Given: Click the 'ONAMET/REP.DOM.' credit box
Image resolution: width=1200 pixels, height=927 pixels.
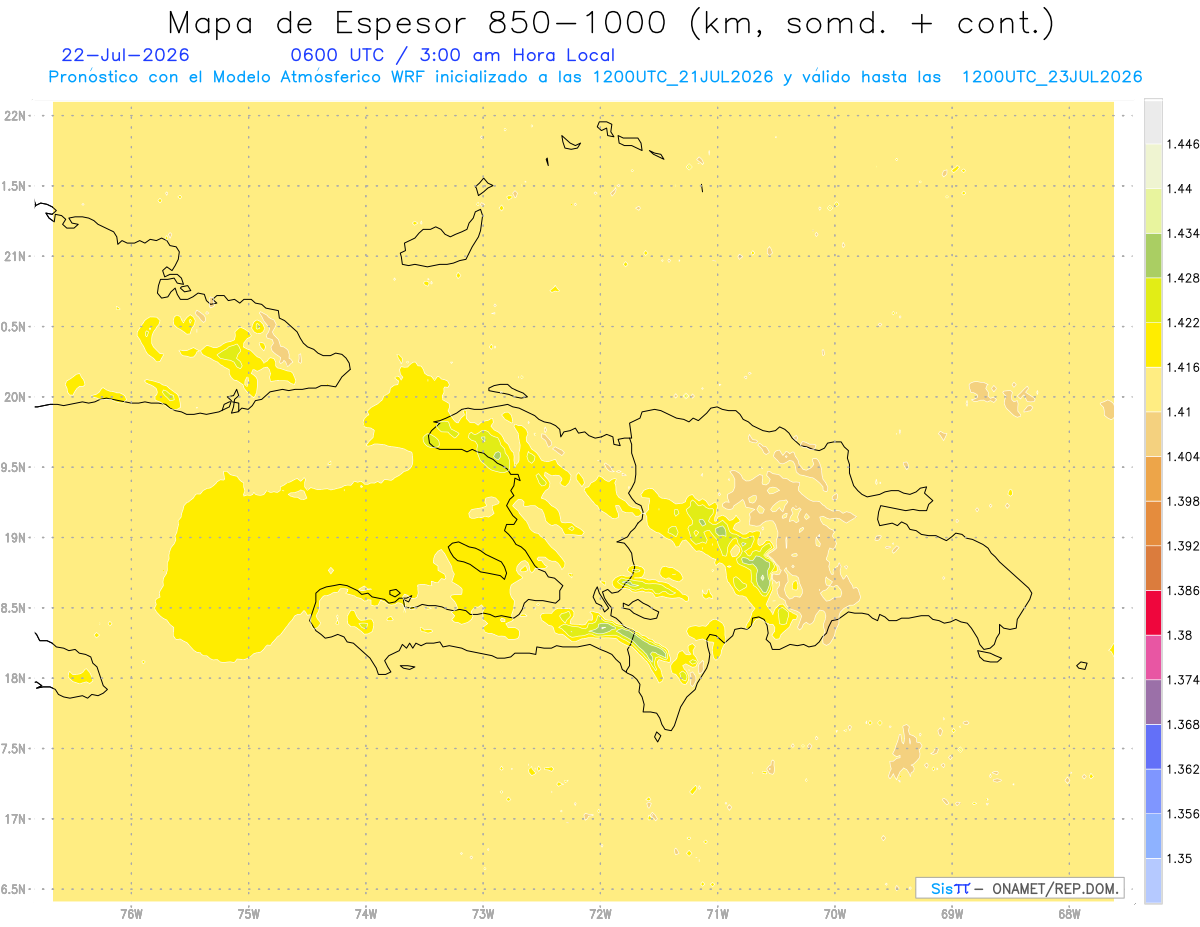Looking at the screenshot, I should 1020,888.
